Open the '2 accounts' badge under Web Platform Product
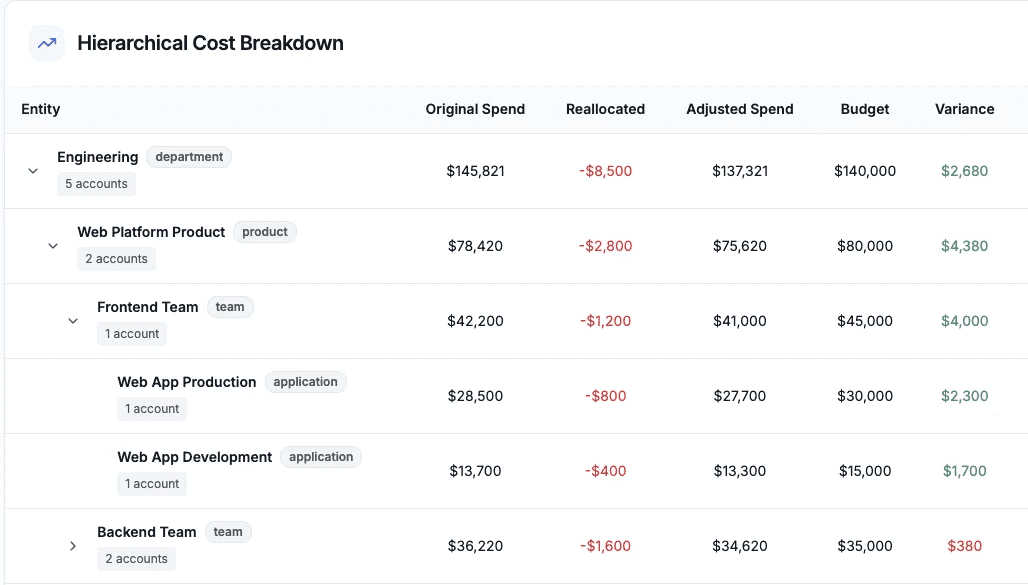 [116, 259]
